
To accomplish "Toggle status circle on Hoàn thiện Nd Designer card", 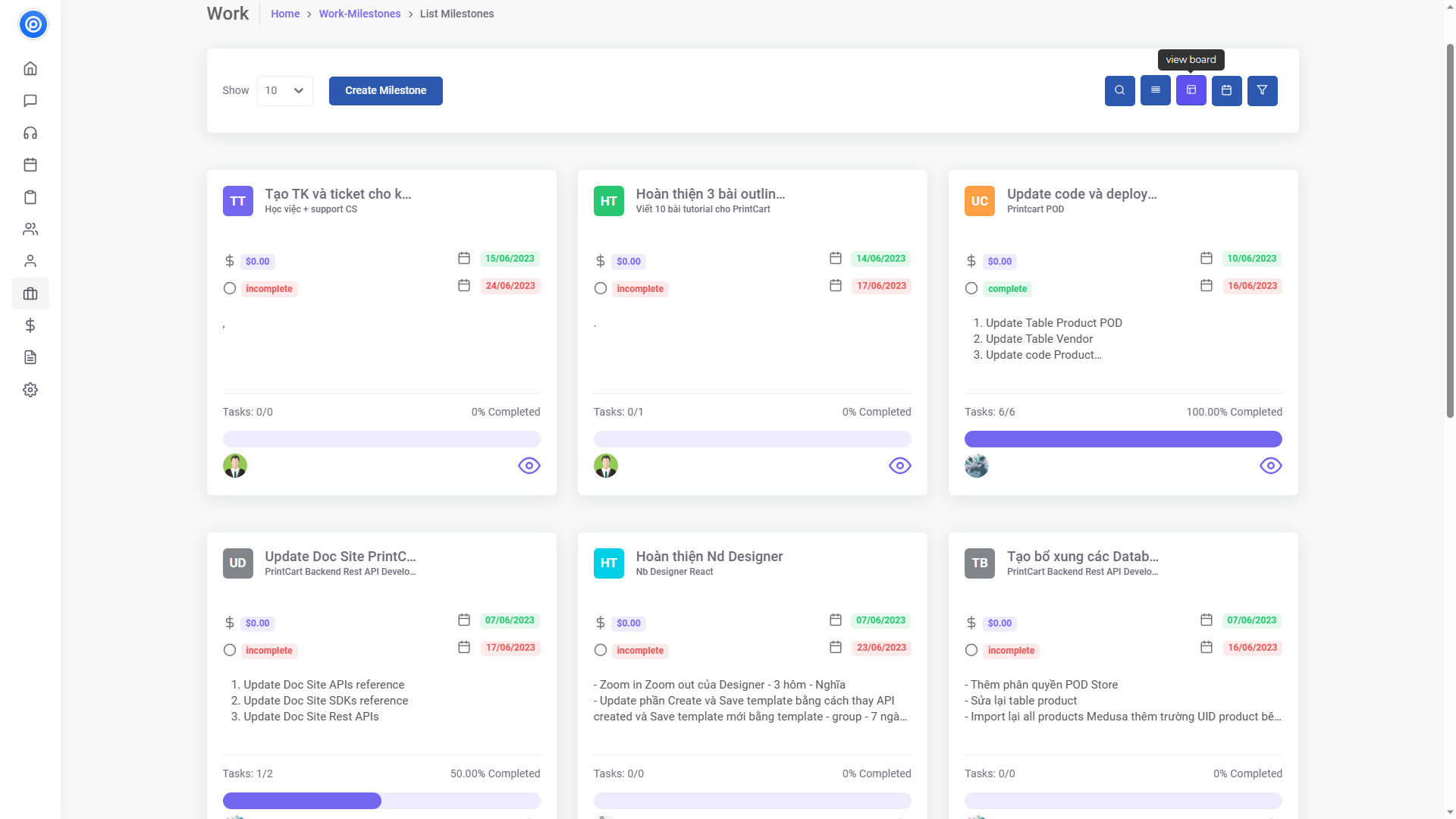I will tap(600, 650).
